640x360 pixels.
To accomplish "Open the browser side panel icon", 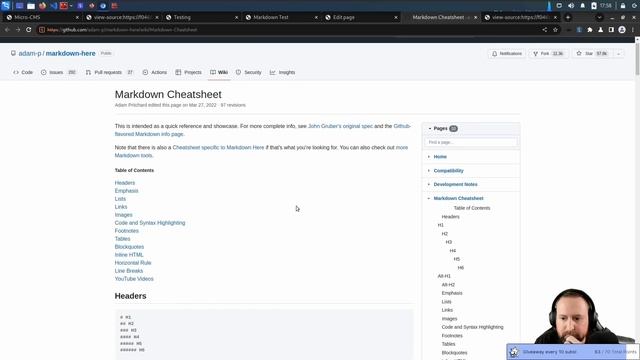I will pyautogui.click(x=611, y=30).
